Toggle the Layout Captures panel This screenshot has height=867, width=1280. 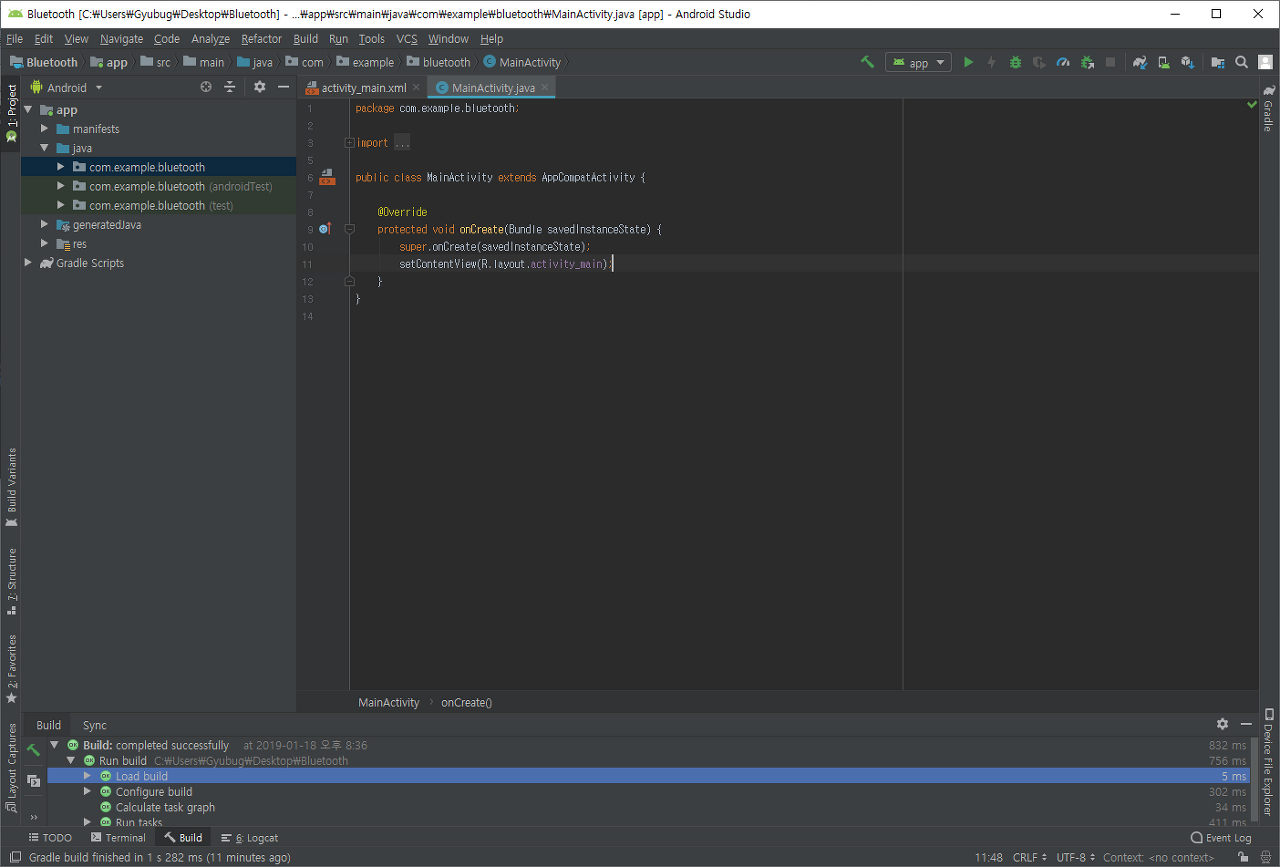click(11, 768)
